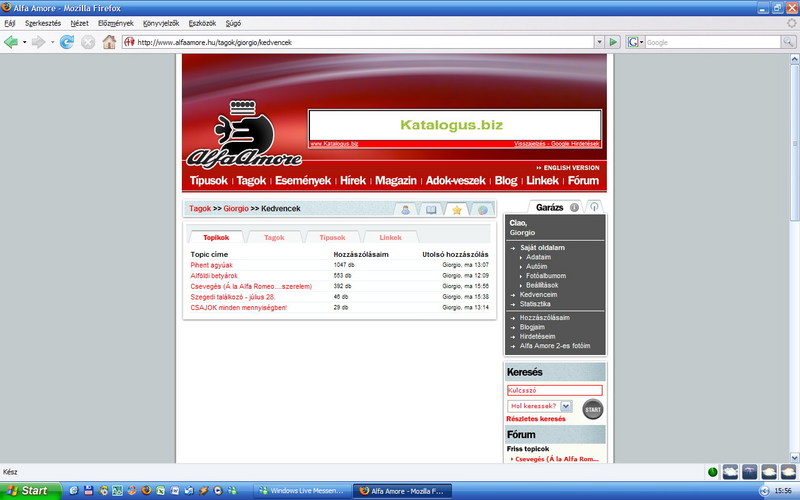Image resolution: width=800 pixels, height=500 pixels.
Task: Switch to Windows Live Messenger taskbar button
Action: 302,491
